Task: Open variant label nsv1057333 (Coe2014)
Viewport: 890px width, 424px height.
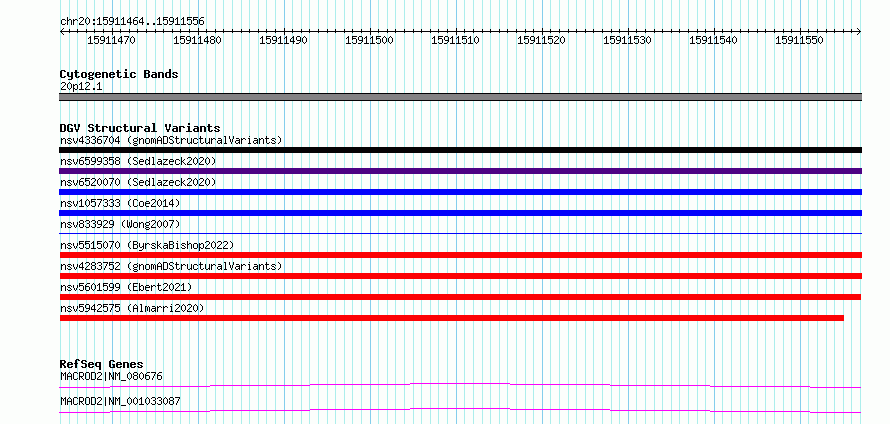Action: 120,203
